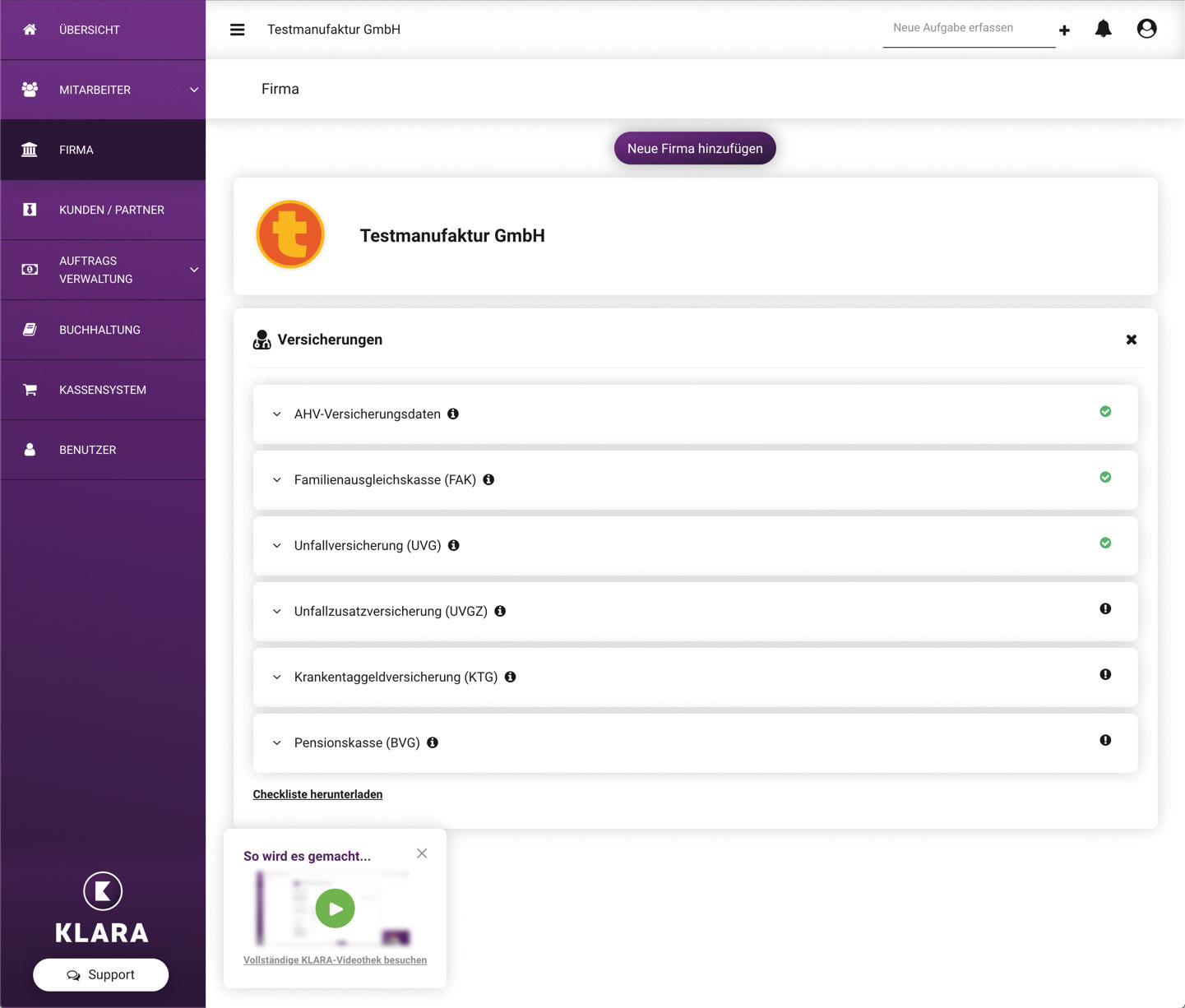The height and width of the screenshot is (1008, 1185).
Task: Open Auftrags Verwaltung menu item
Action: click(103, 270)
